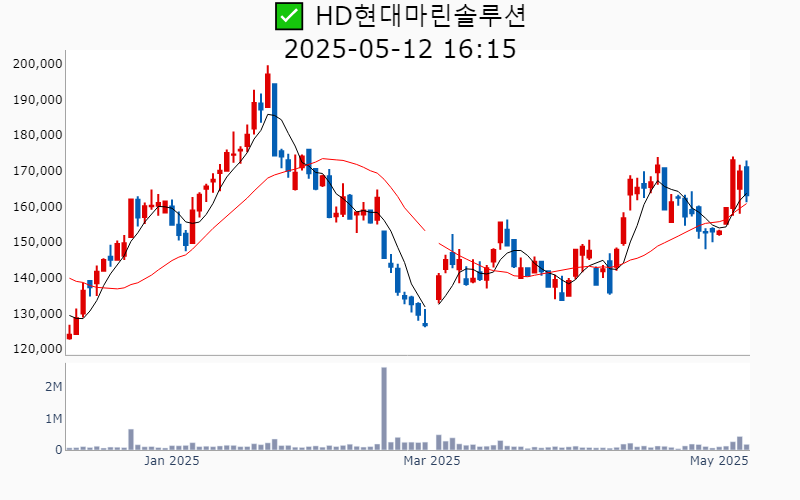Click the tallest volume bar near 2M
The height and width of the screenshot is (500, 800).
384,409
